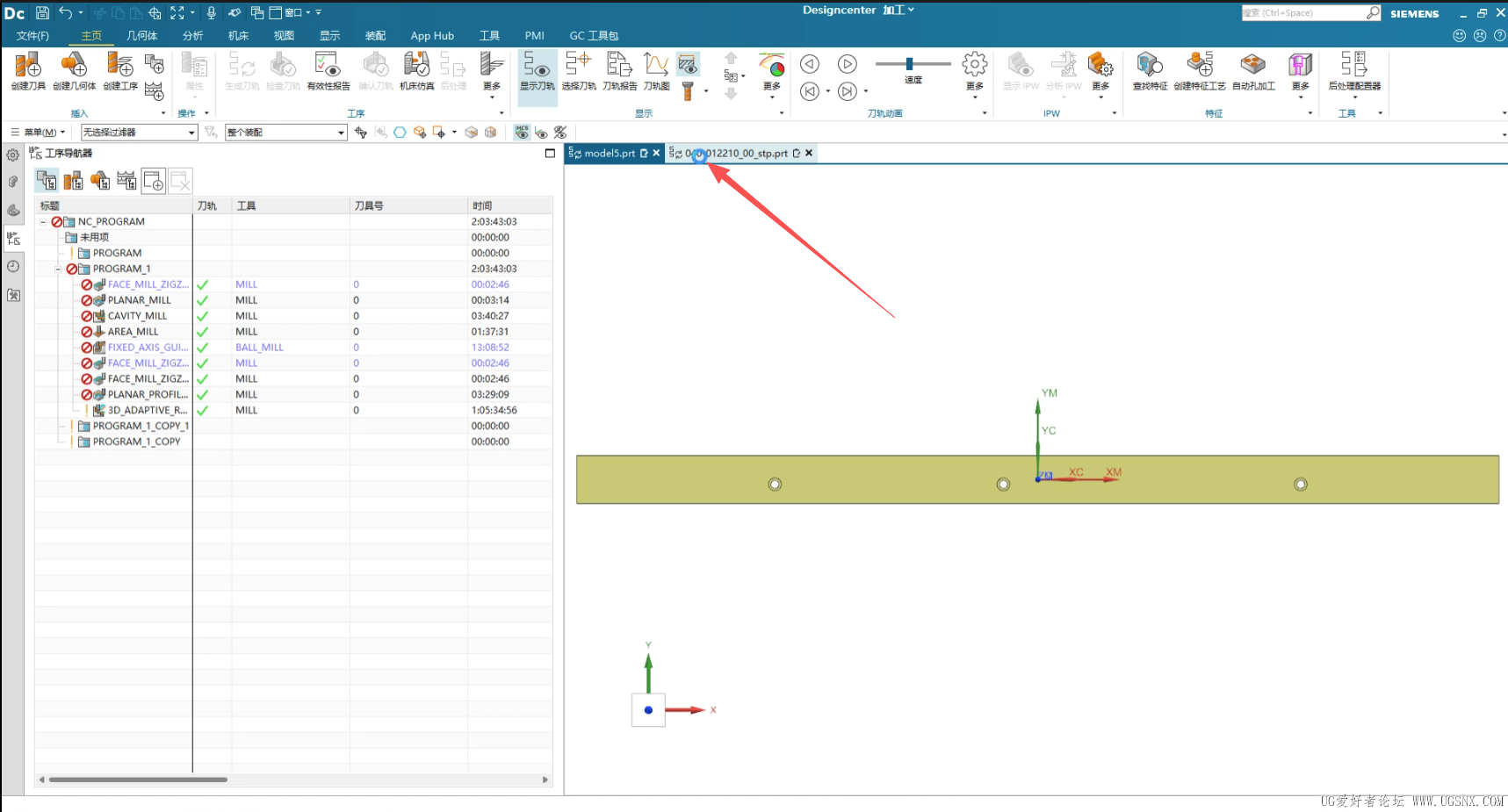The width and height of the screenshot is (1508, 812).
Task: Play the toolpath animation forward
Action: (847, 63)
